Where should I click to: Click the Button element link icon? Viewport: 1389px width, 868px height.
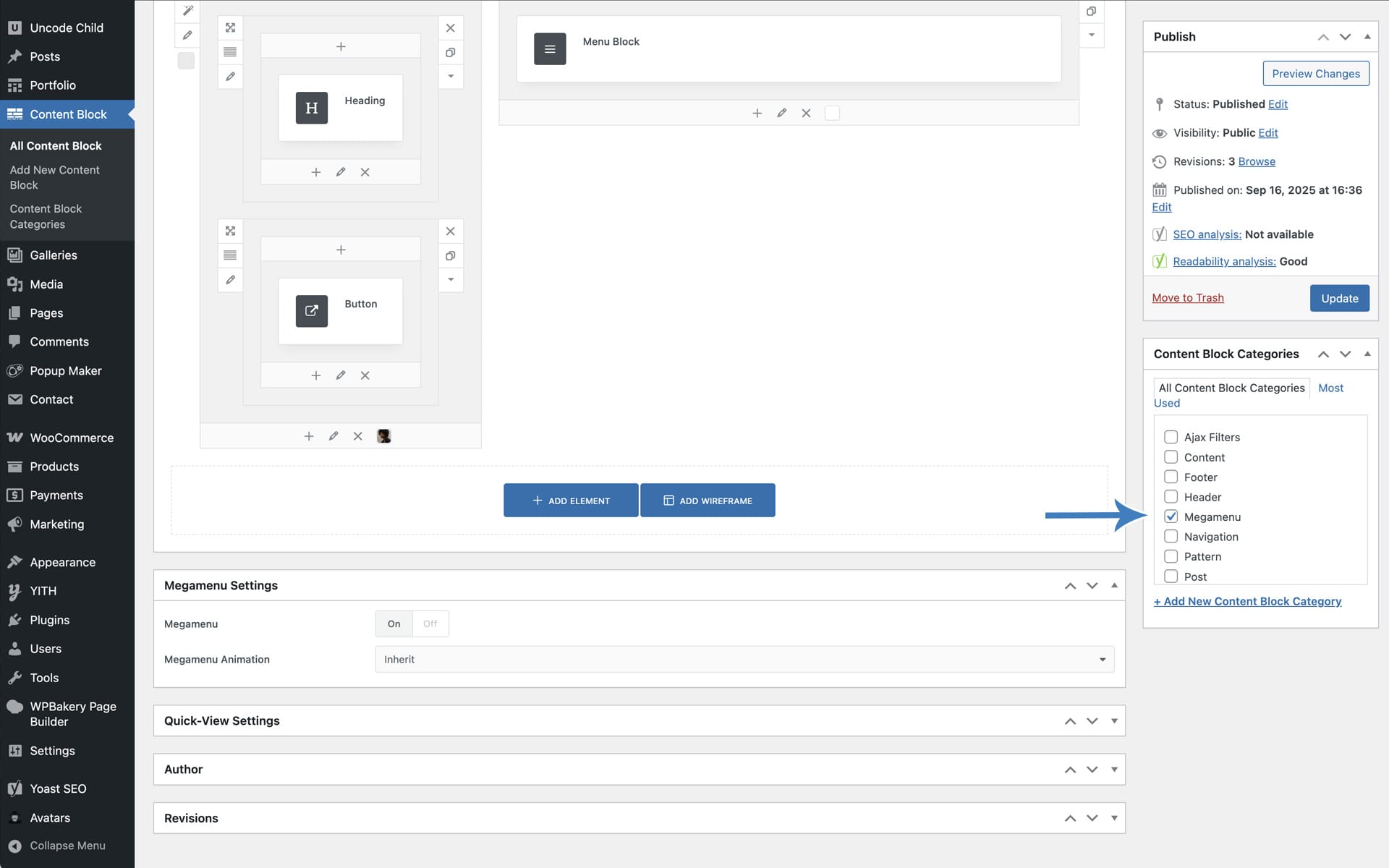coord(311,311)
